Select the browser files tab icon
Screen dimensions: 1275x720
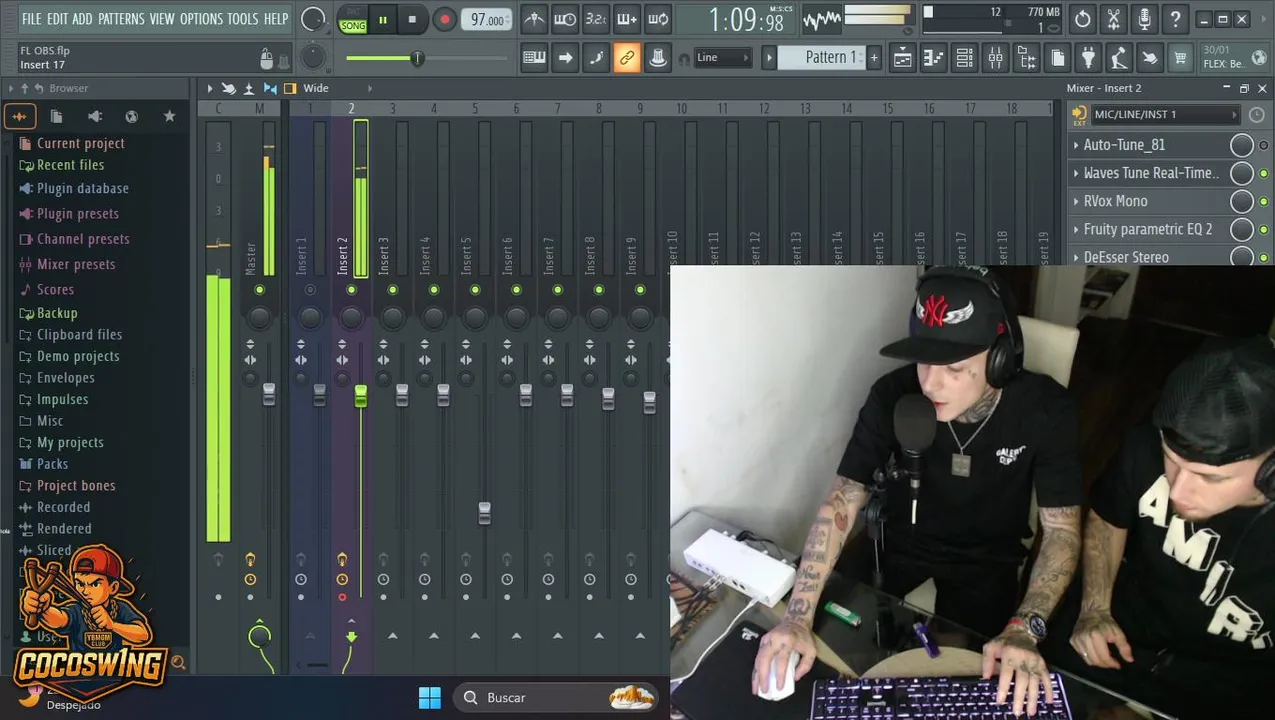(57, 116)
